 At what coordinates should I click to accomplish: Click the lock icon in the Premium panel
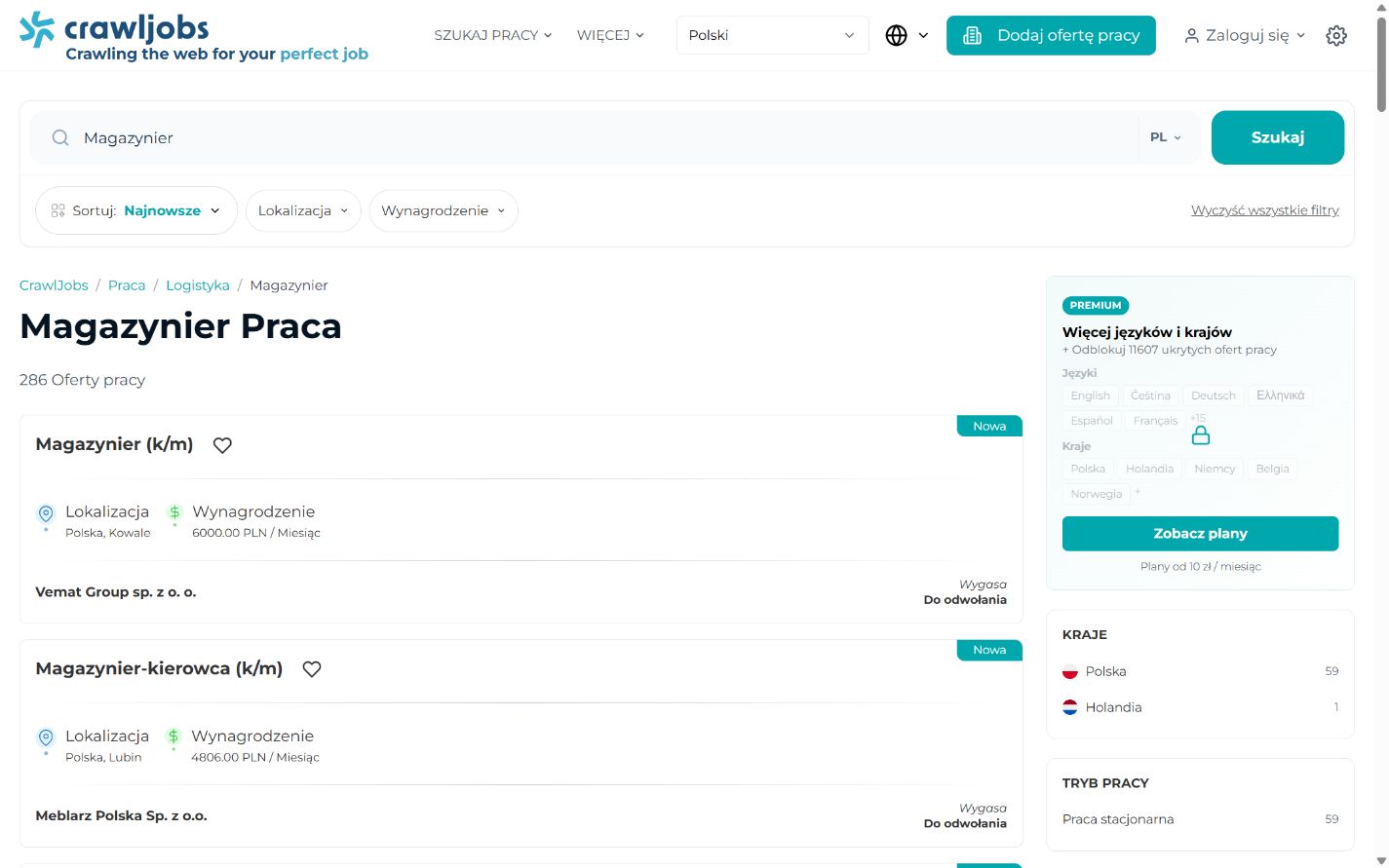click(x=1201, y=434)
